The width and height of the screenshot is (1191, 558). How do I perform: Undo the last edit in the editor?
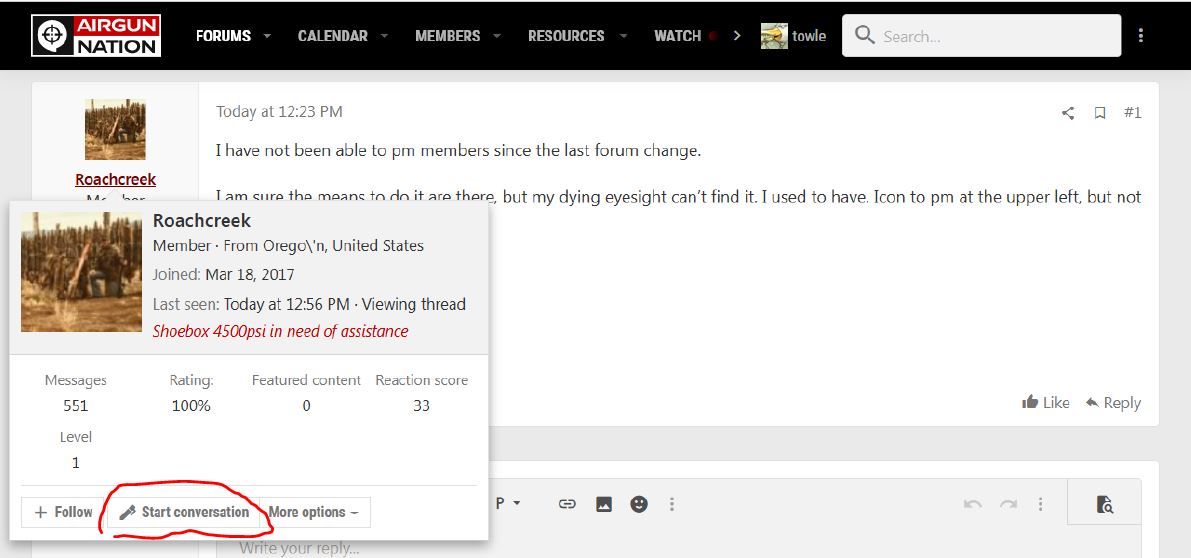click(x=972, y=503)
